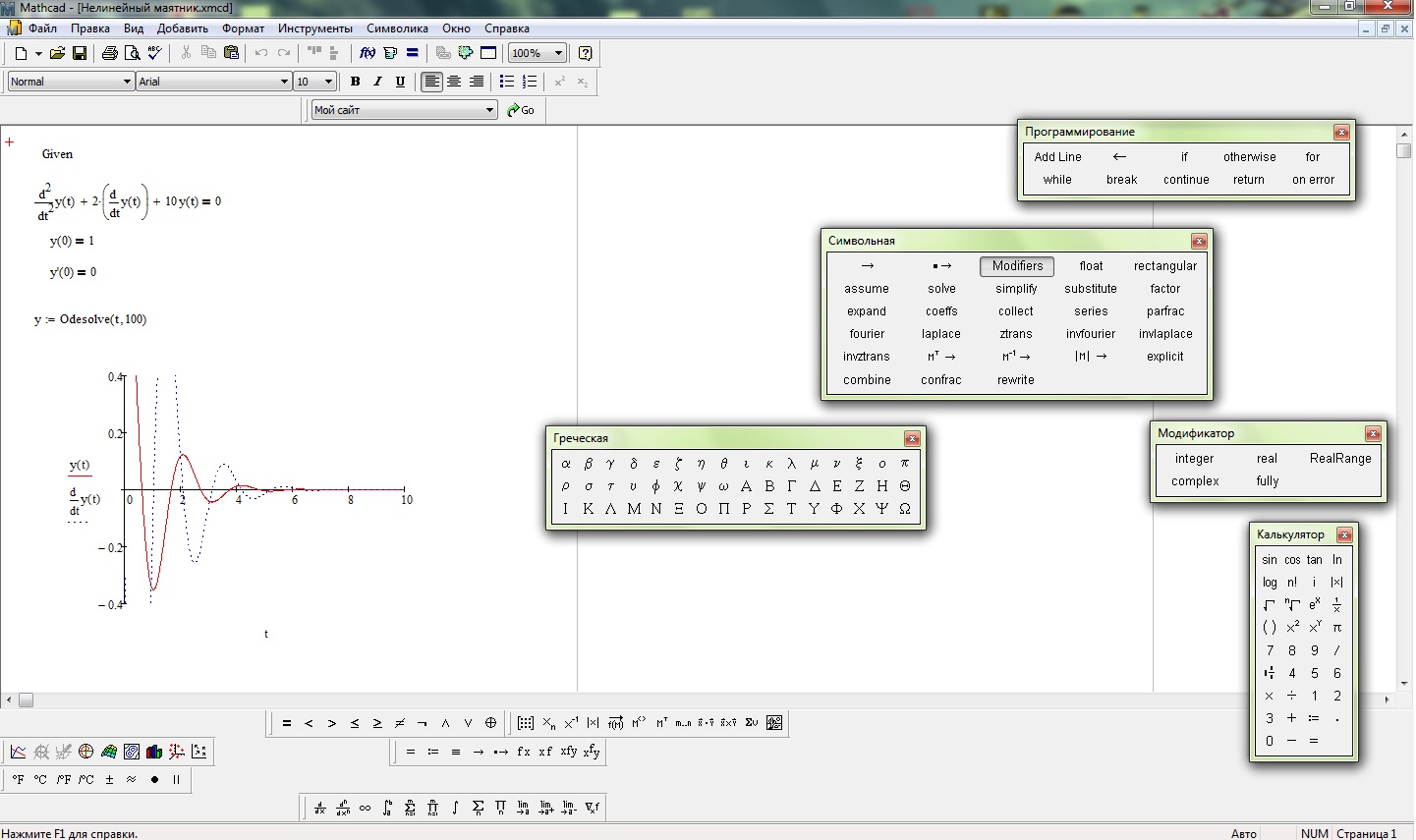Viewport: 1416px width, 840px height.
Task: Click the infinity symbol in calculus toolbar
Action: pyautogui.click(x=365, y=808)
